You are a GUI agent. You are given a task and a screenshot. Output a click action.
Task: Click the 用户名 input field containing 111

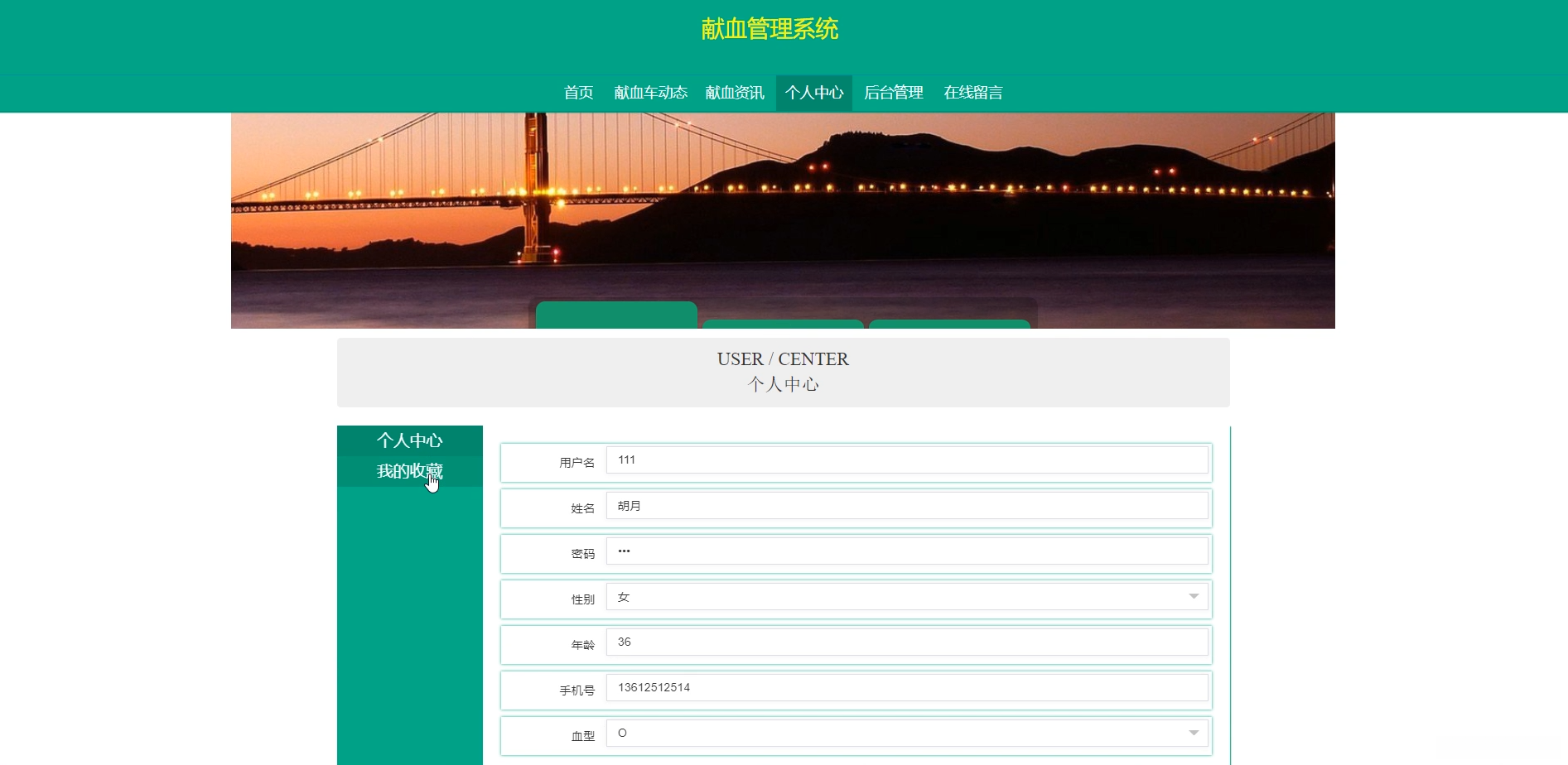pos(907,460)
